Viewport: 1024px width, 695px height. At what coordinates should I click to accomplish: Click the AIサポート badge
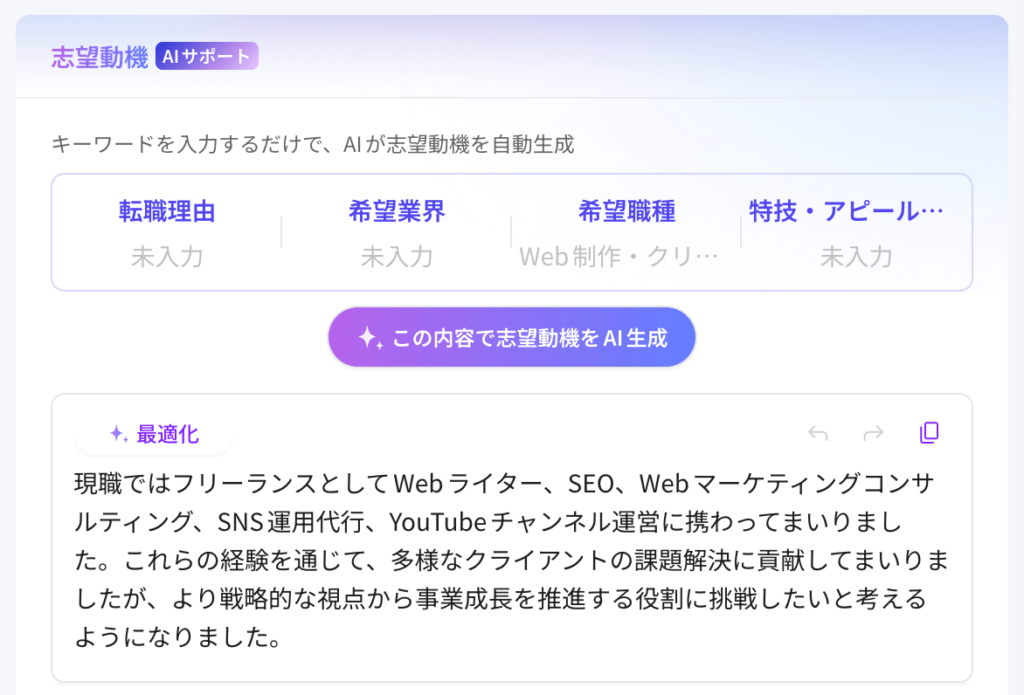coord(207,56)
